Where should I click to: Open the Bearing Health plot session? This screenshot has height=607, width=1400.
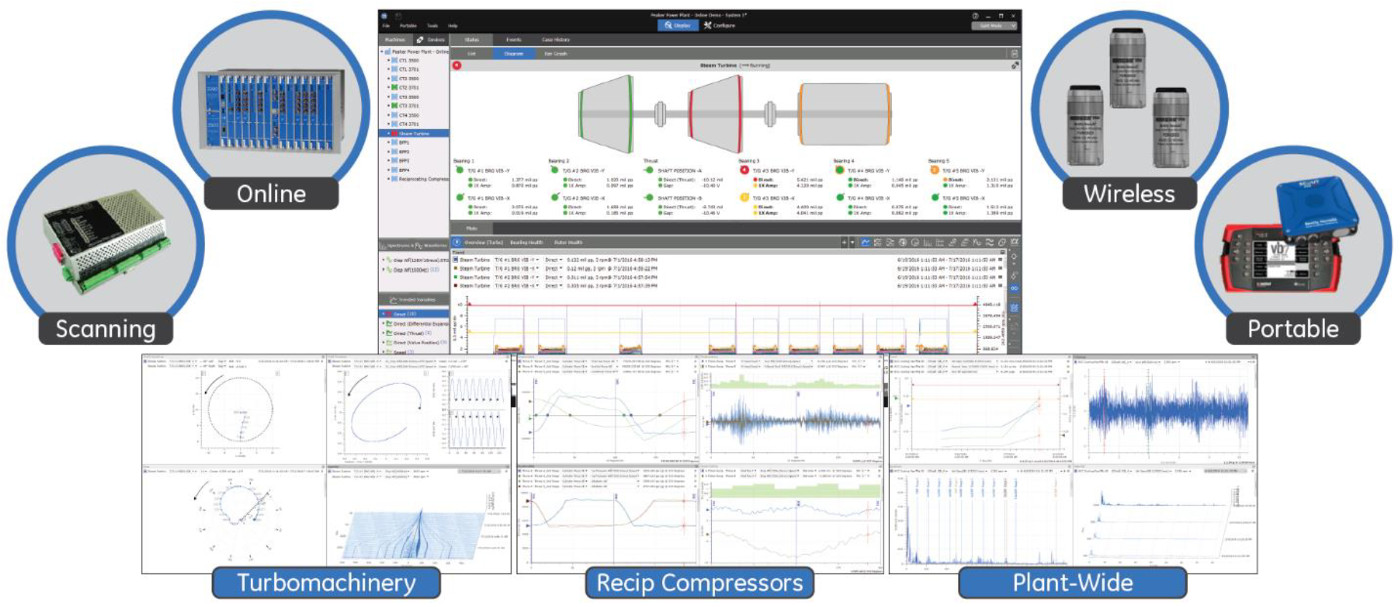point(526,243)
